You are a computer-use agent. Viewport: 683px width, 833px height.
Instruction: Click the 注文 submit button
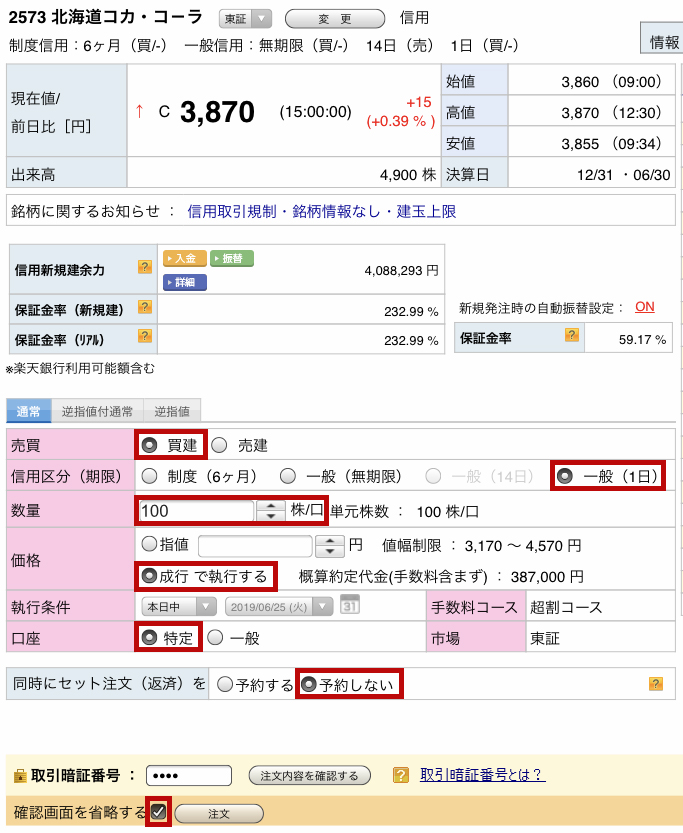click(219, 813)
